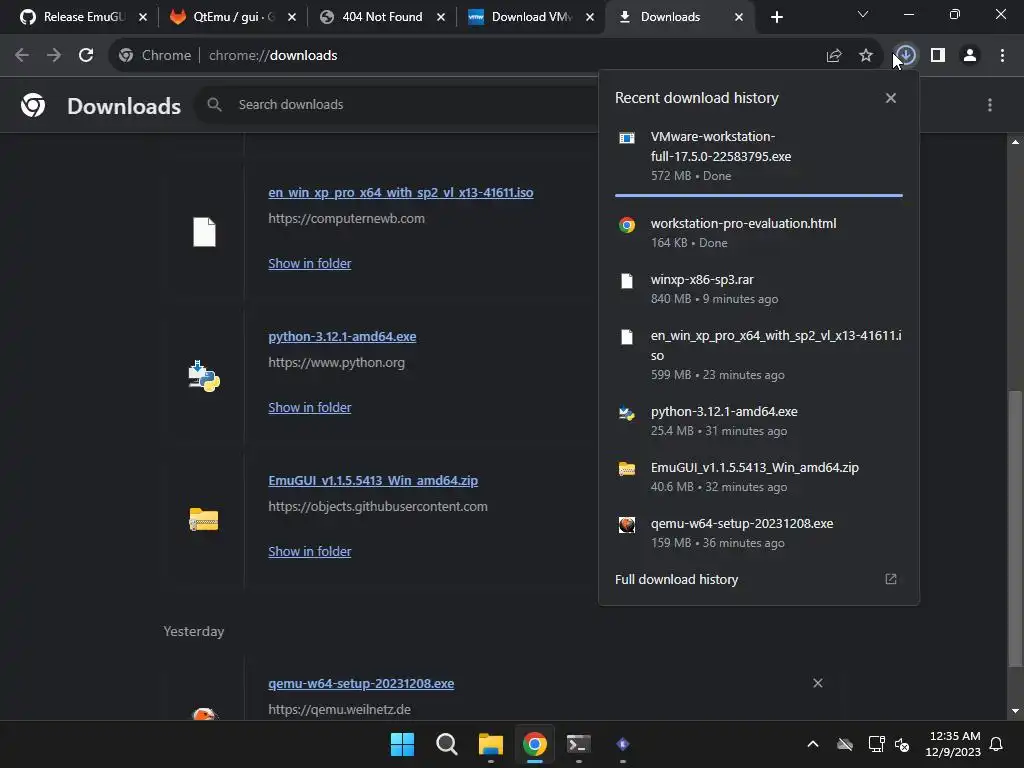Open the Chrome profile avatar icon
This screenshot has height=768, width=1024.
point(970,56)
